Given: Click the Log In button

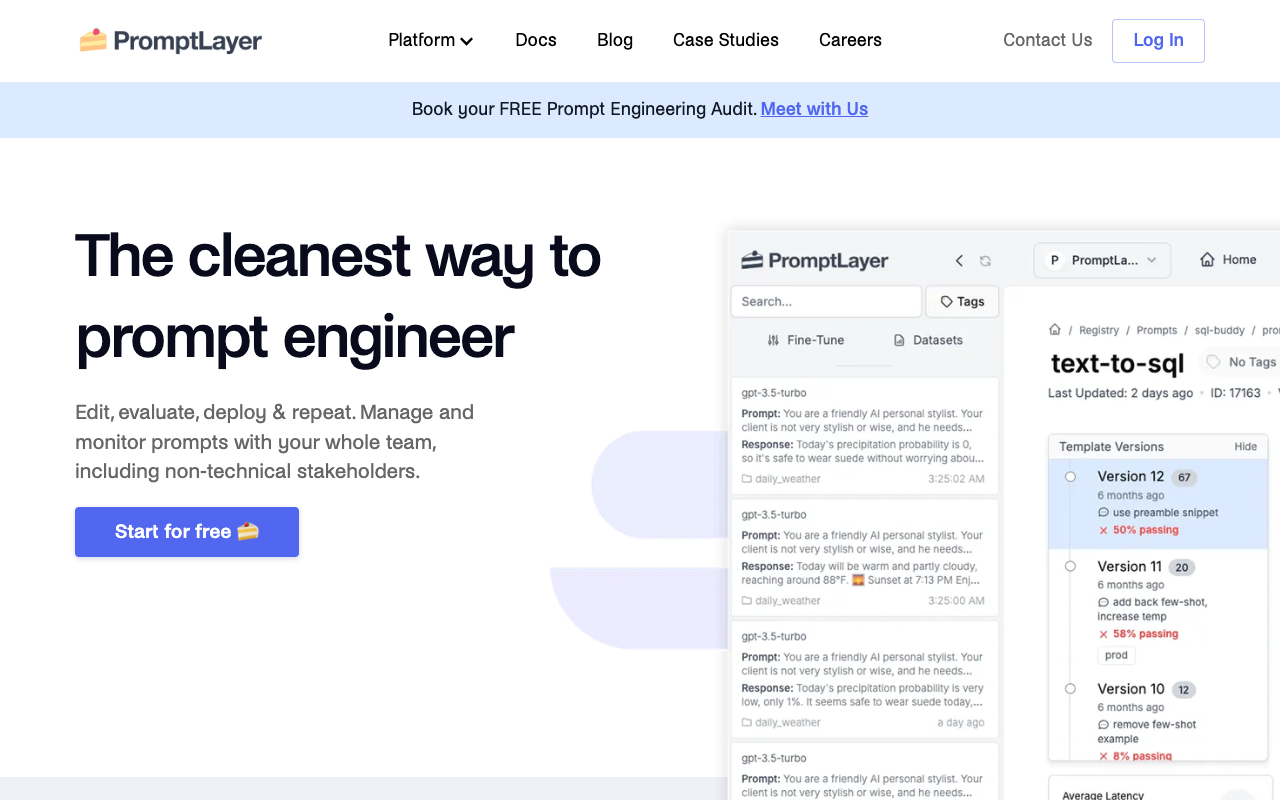Looking at the screenshot, I should [x=1158, y=41].
